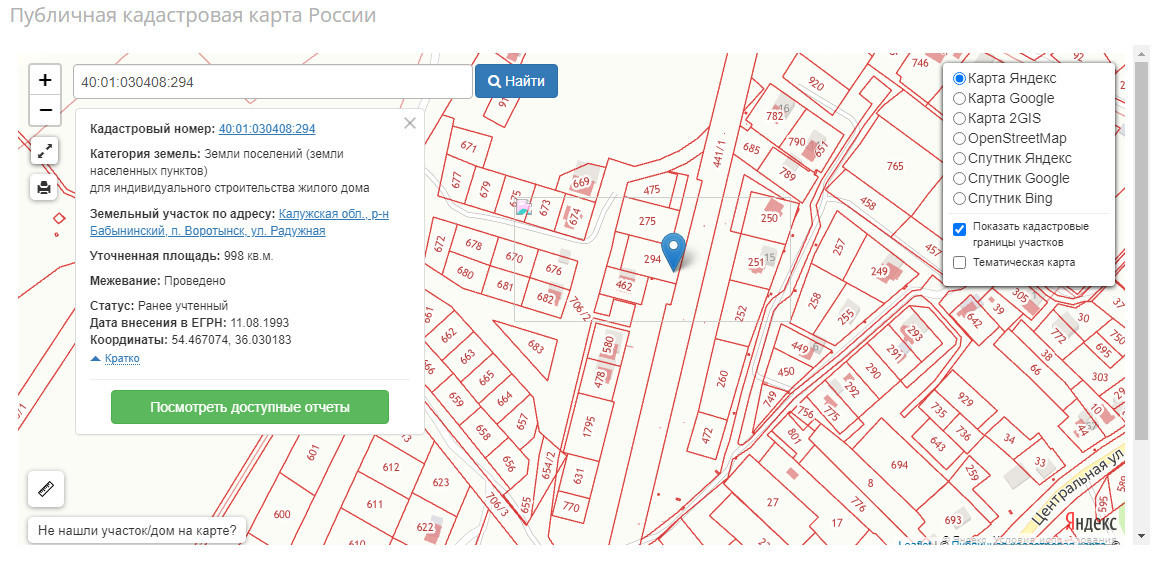This screenshot has width=1163, height=561.
Task: Zoom out the map with minus button
Action: pyautogui.click(x=45, y=111)
